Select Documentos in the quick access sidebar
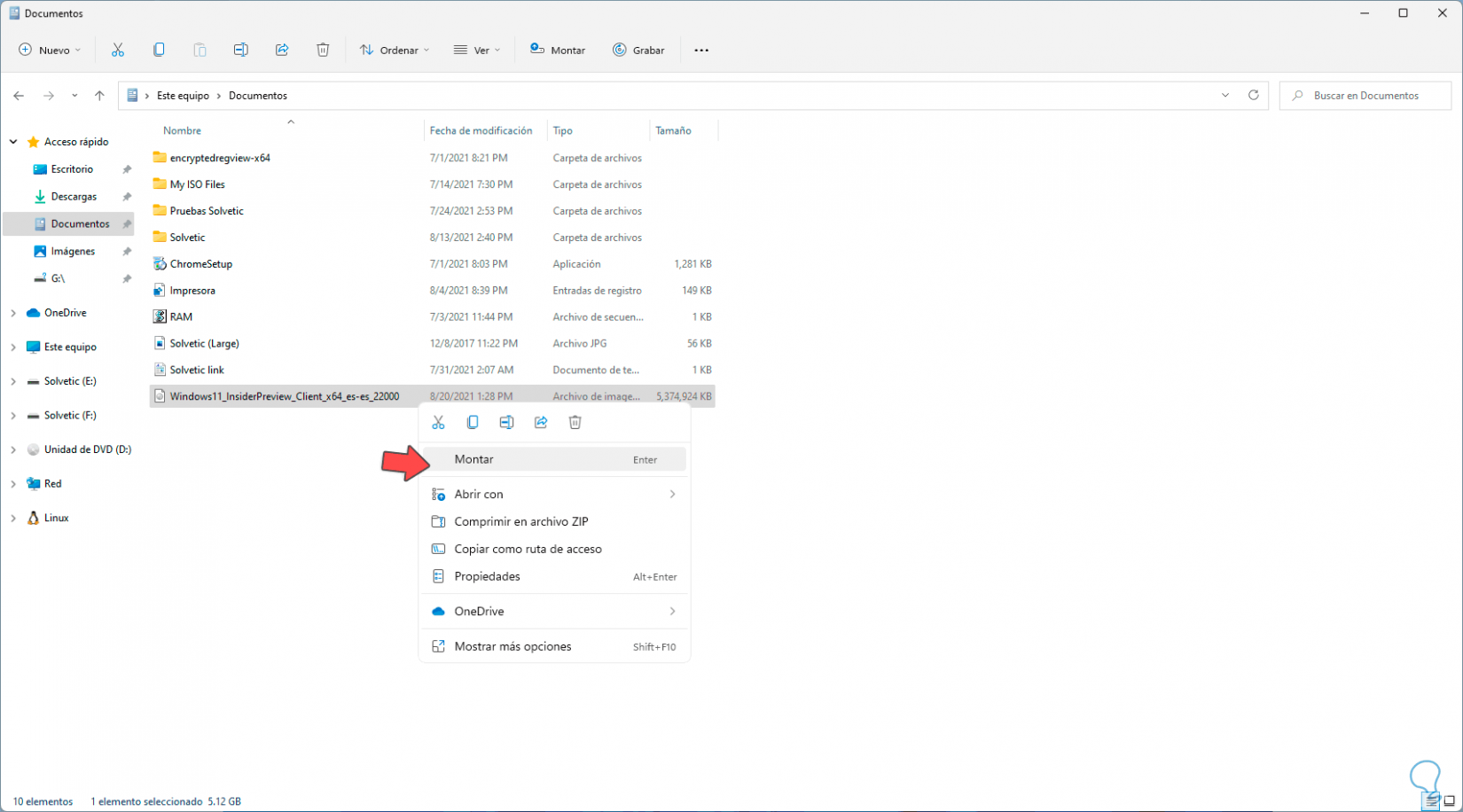Screen dimensions: 1463x812 pyautogui.click(x=80, y=224)
